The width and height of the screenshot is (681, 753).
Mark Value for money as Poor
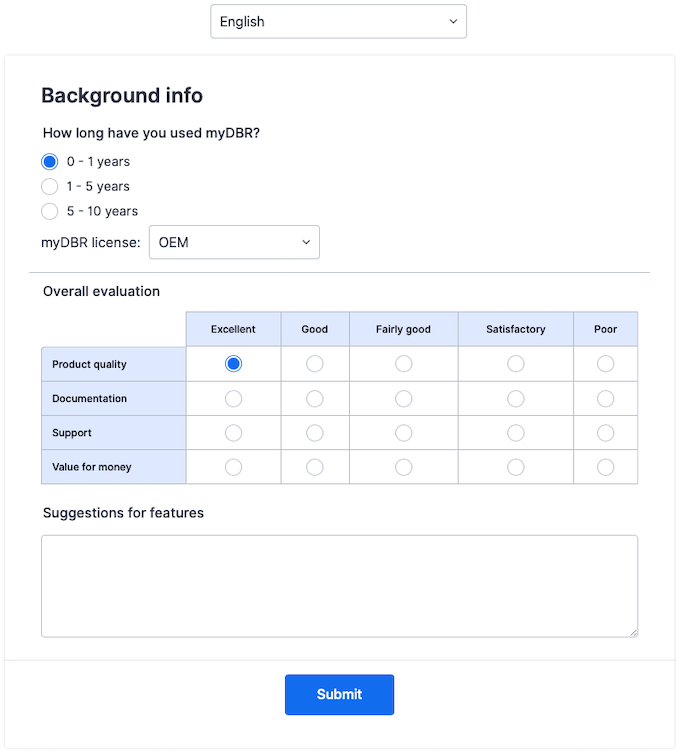605,467
